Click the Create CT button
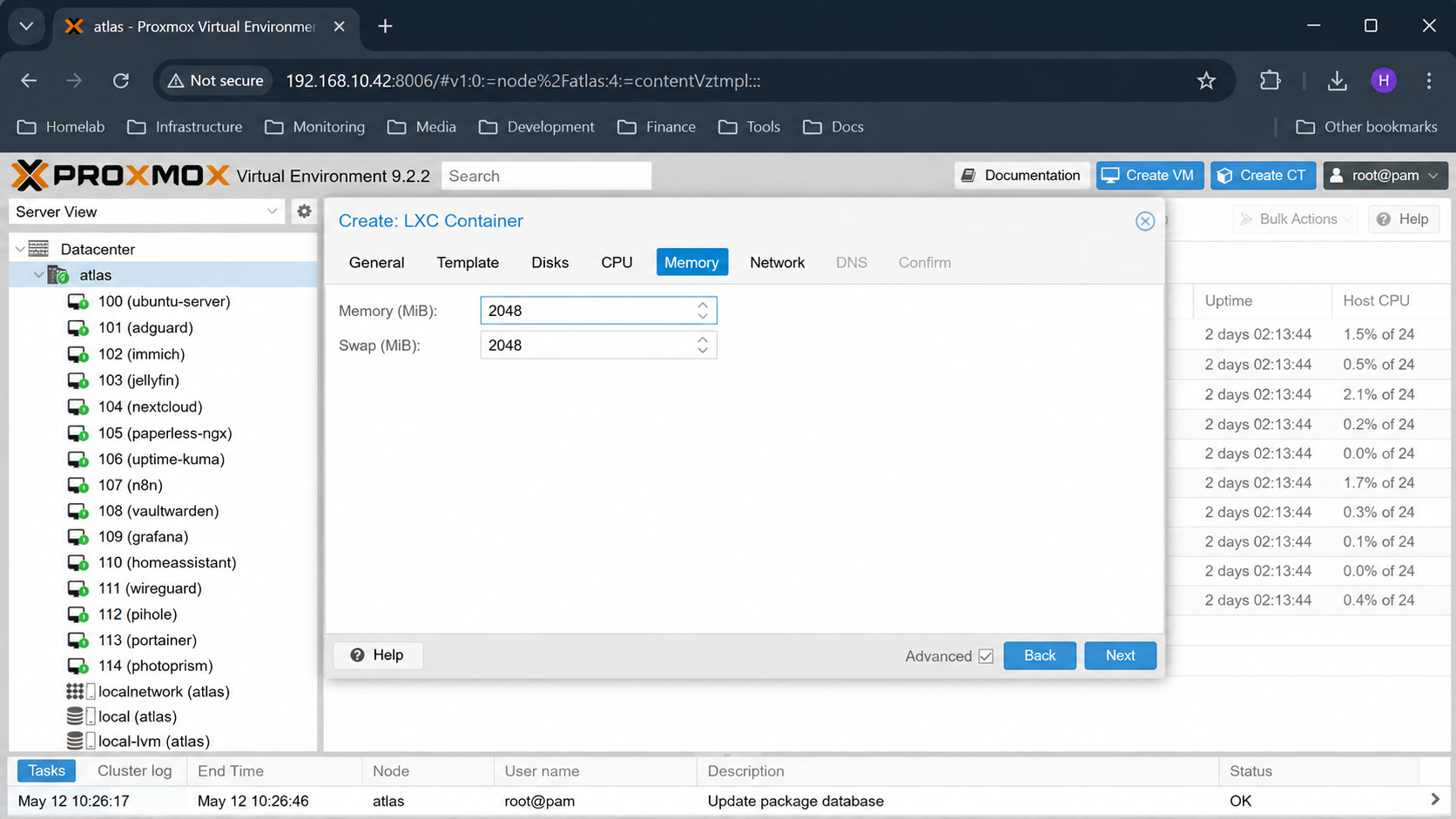Image resolution: width=1456 pixels, height=819 pixels. click(x=1263, y=176)
